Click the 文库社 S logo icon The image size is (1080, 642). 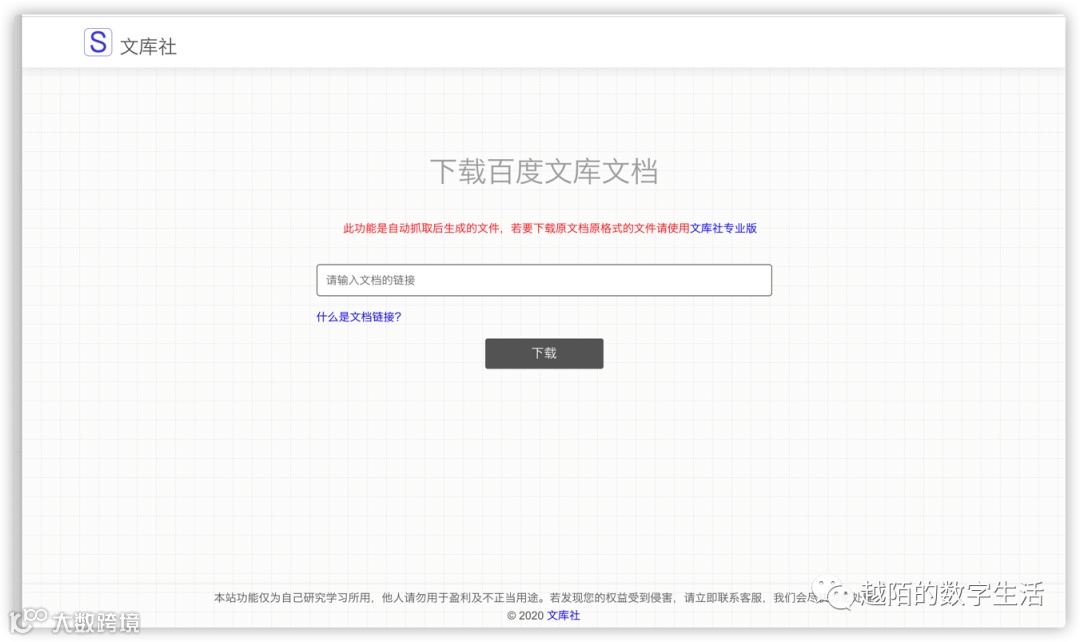(x=98, y=42)
